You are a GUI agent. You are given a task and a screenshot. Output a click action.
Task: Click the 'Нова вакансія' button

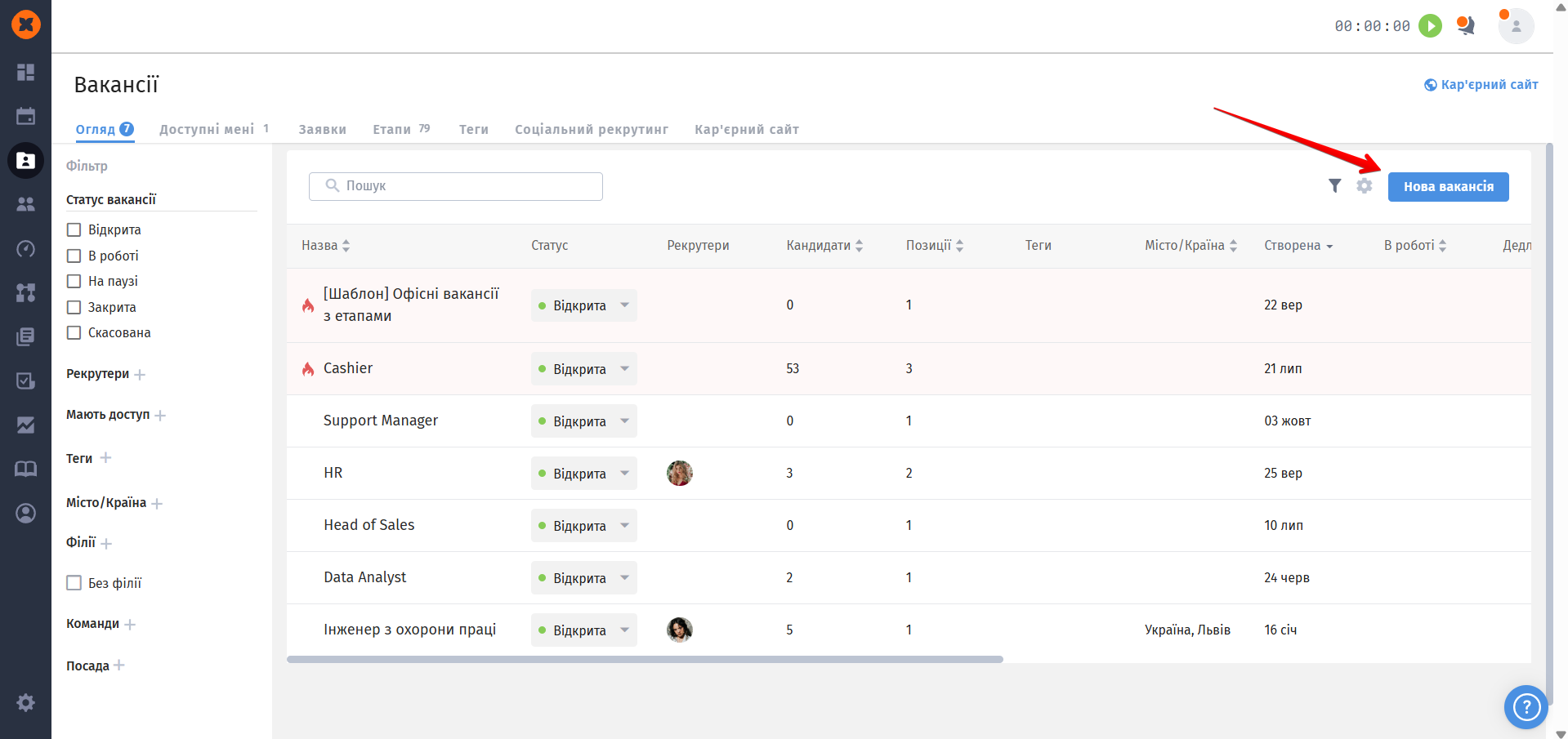pos(1448,187)
